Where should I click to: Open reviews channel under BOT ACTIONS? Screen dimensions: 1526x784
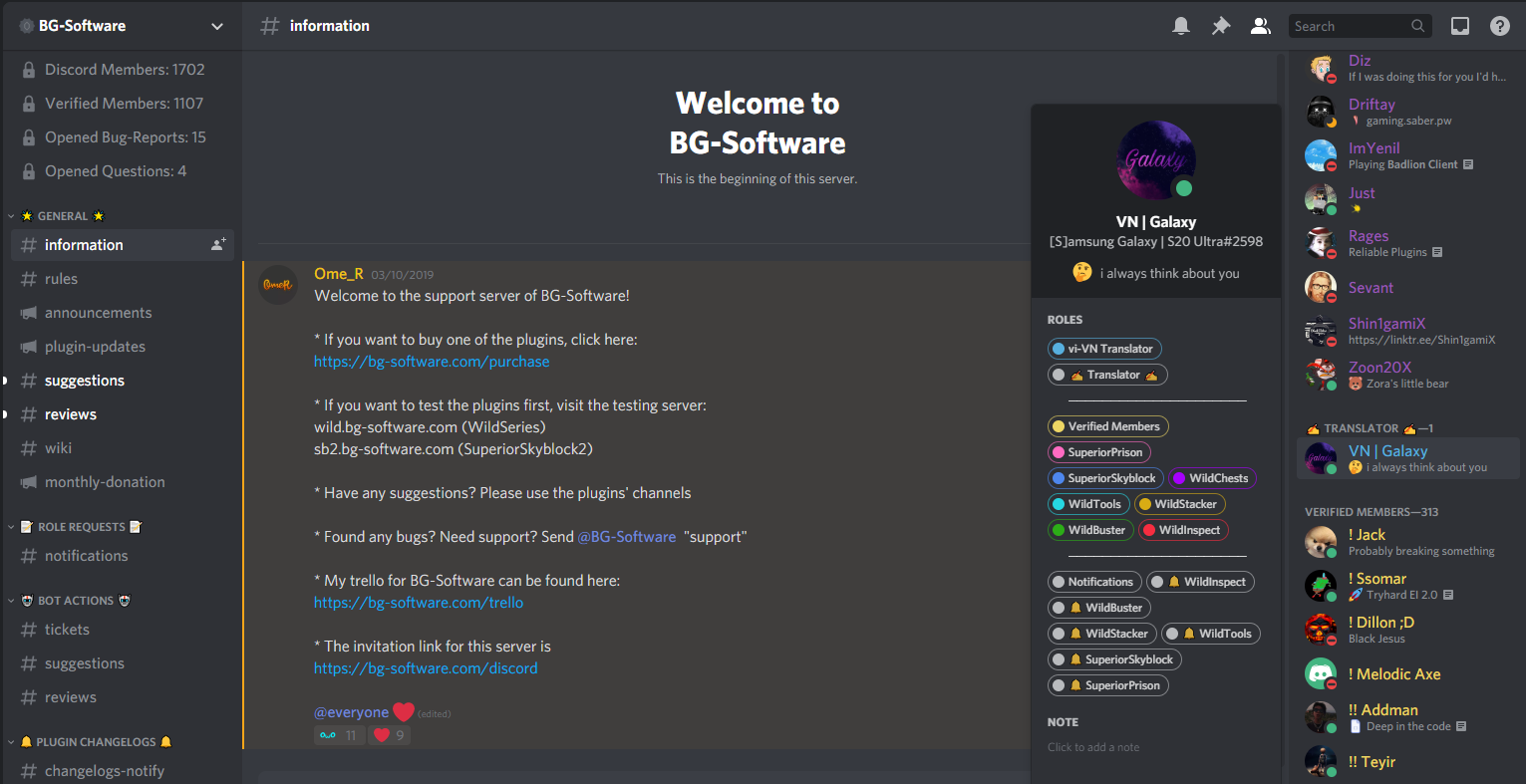pyautogui.click(x=123, y=697)
